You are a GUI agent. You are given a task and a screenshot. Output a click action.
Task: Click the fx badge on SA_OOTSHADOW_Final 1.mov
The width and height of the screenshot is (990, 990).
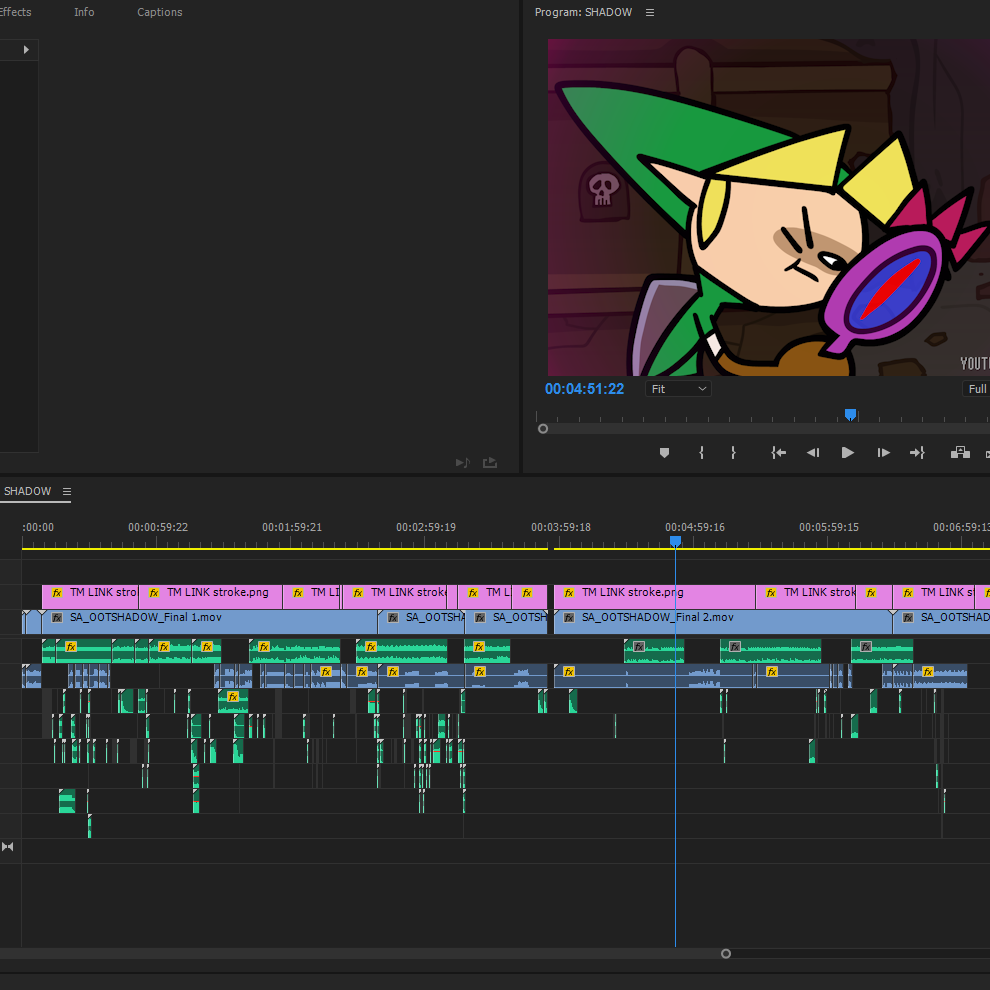(57, 617)
